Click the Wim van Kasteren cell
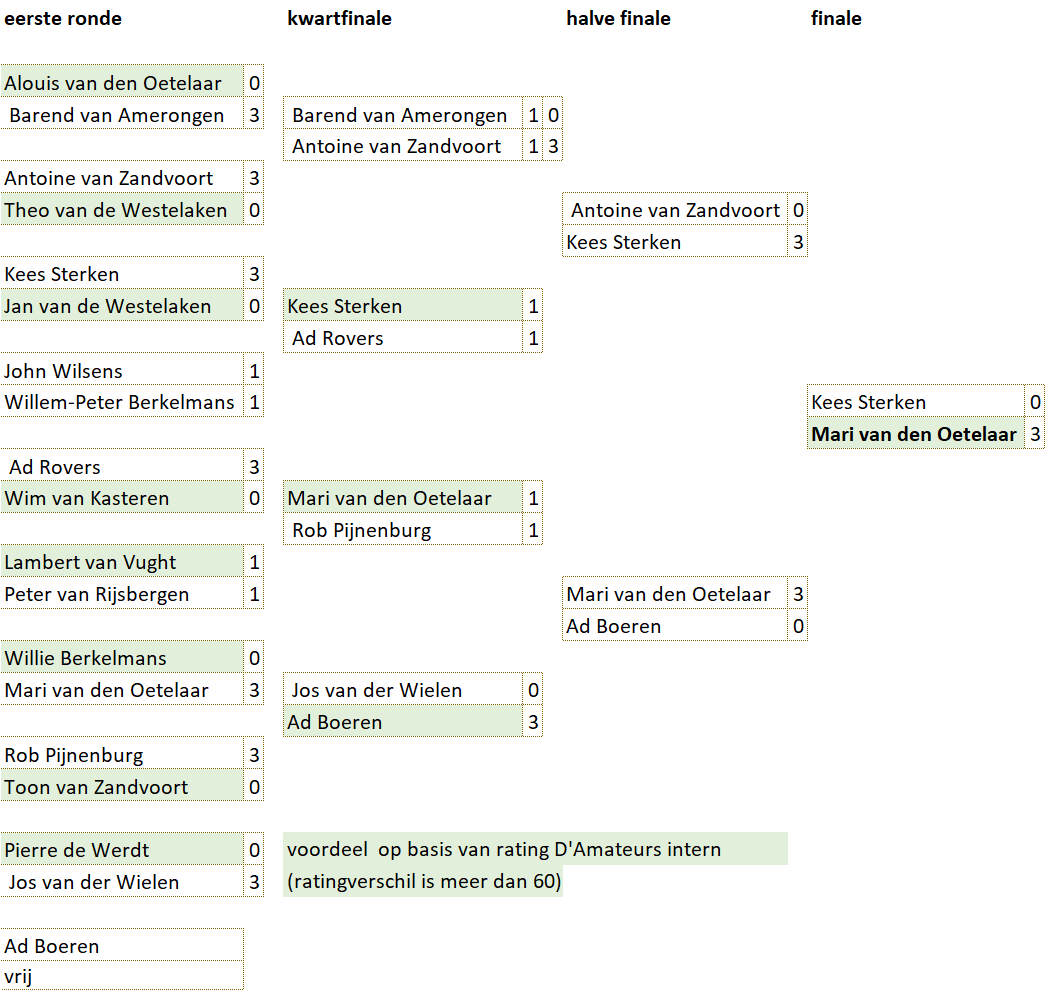1045x990 pixels. [87, 498]
